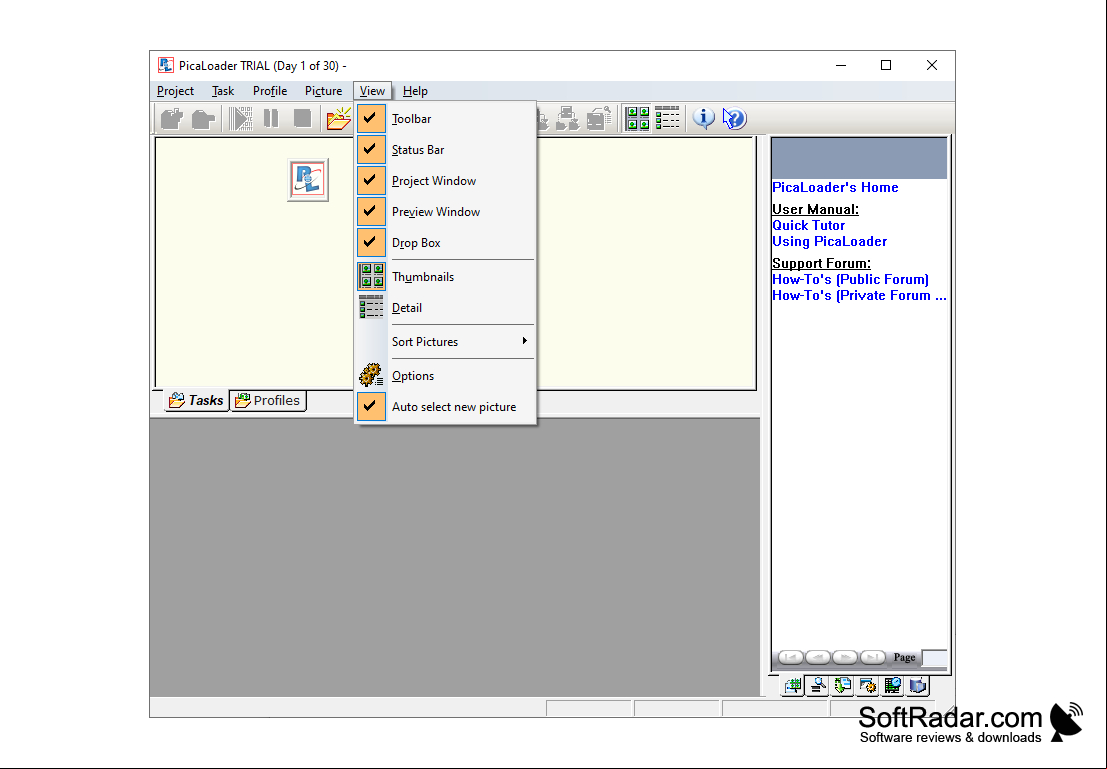This screenshot has height=769, width=1107.
Task: Click the thumbnail grid bottom panel tab icon
Action: pyautogui.click(x=793, y=685)
